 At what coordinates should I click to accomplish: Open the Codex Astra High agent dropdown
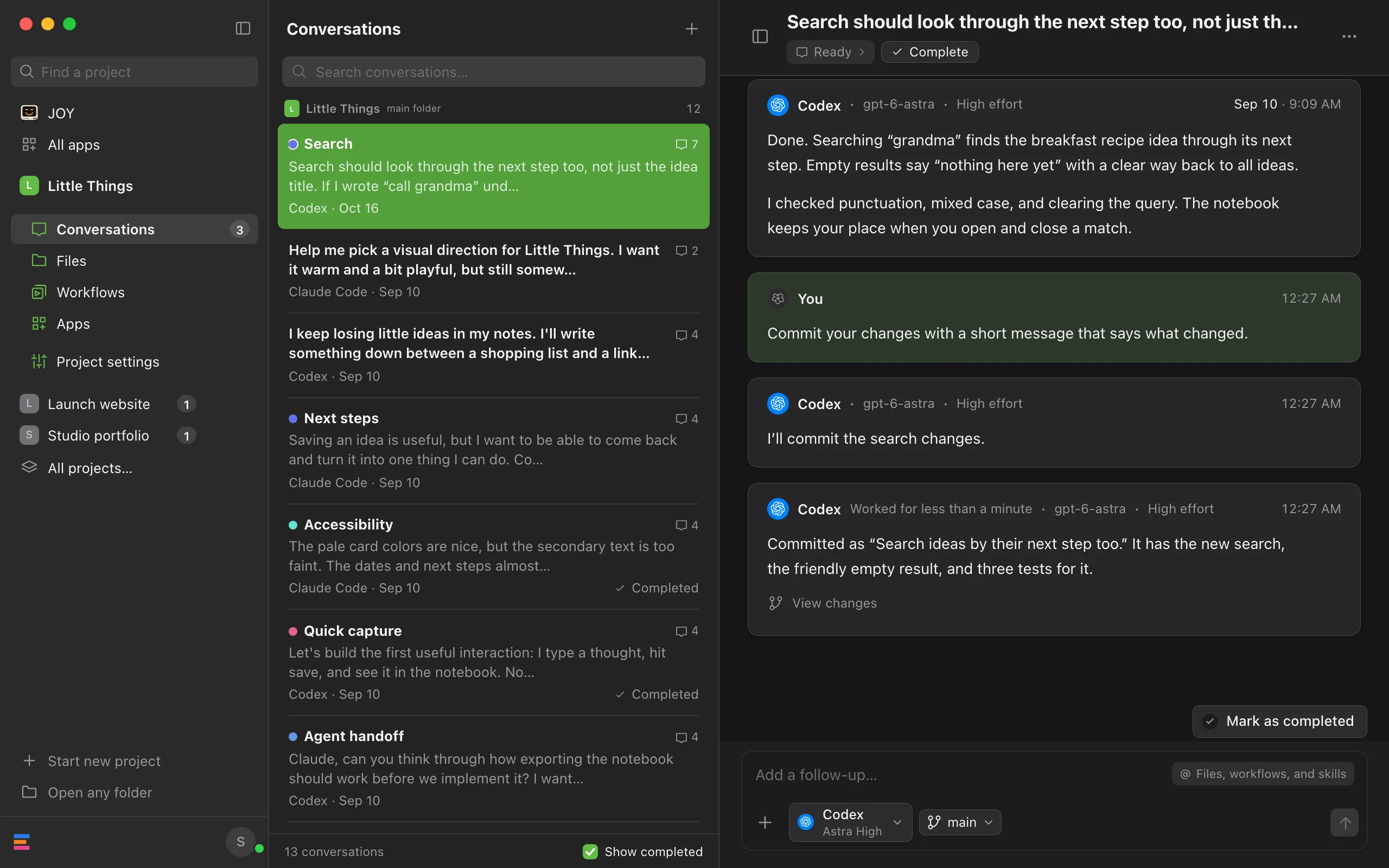[850, 822]
